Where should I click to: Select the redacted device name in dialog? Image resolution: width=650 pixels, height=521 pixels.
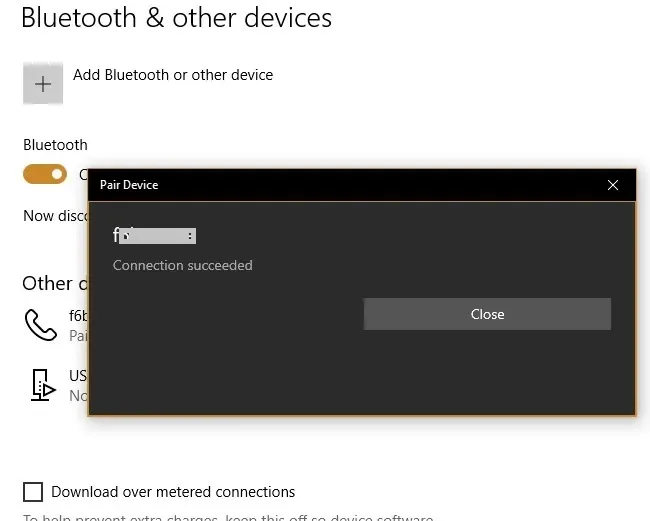pyautogui.click(x=154, y=235)
